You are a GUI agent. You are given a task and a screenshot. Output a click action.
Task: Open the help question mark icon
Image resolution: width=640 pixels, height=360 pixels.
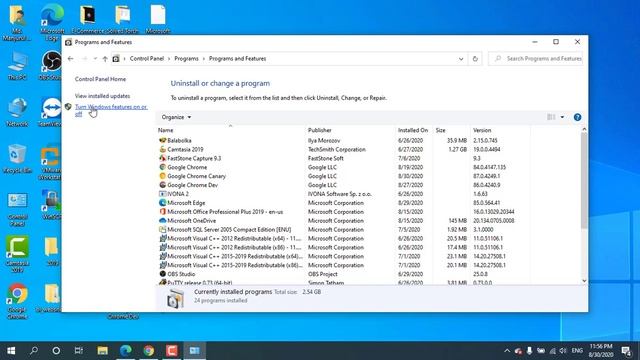(x=577, y=117)
